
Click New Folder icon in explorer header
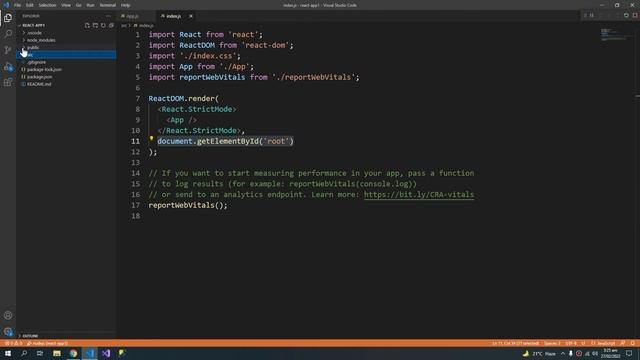point(95,25)
